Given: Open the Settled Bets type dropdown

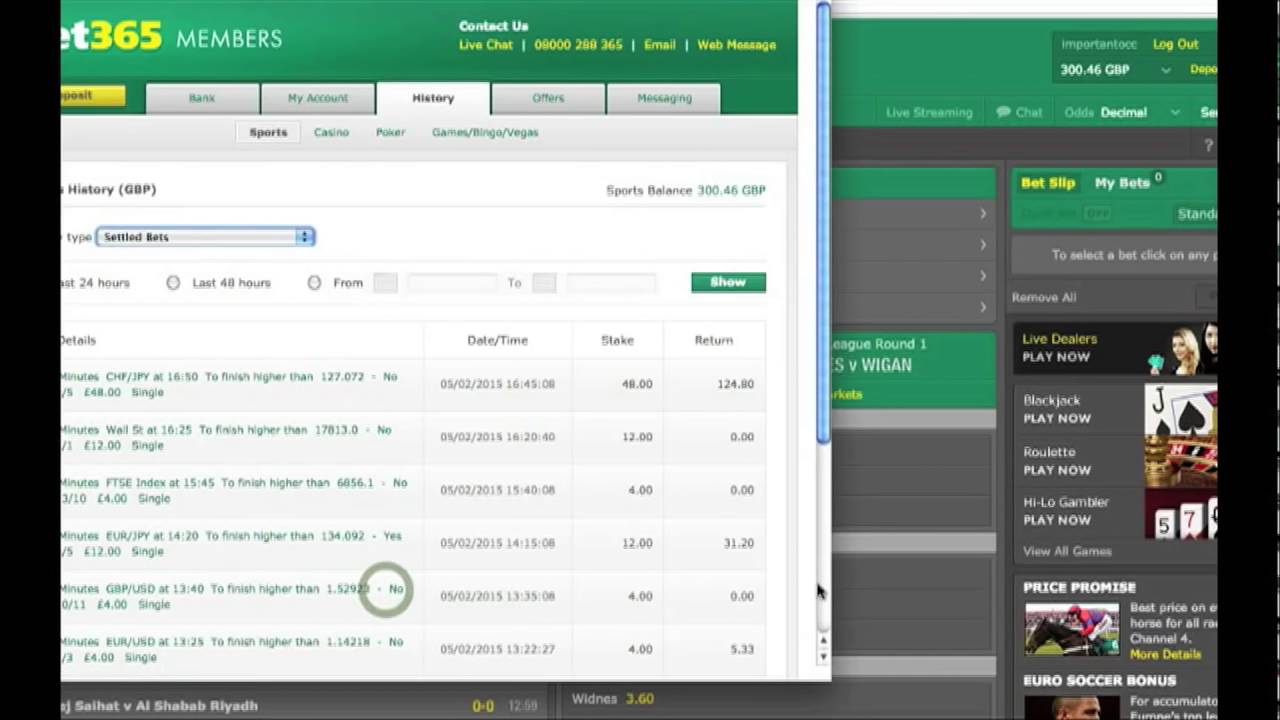Looking at the screenshot, I should click(x=205, y=237).
